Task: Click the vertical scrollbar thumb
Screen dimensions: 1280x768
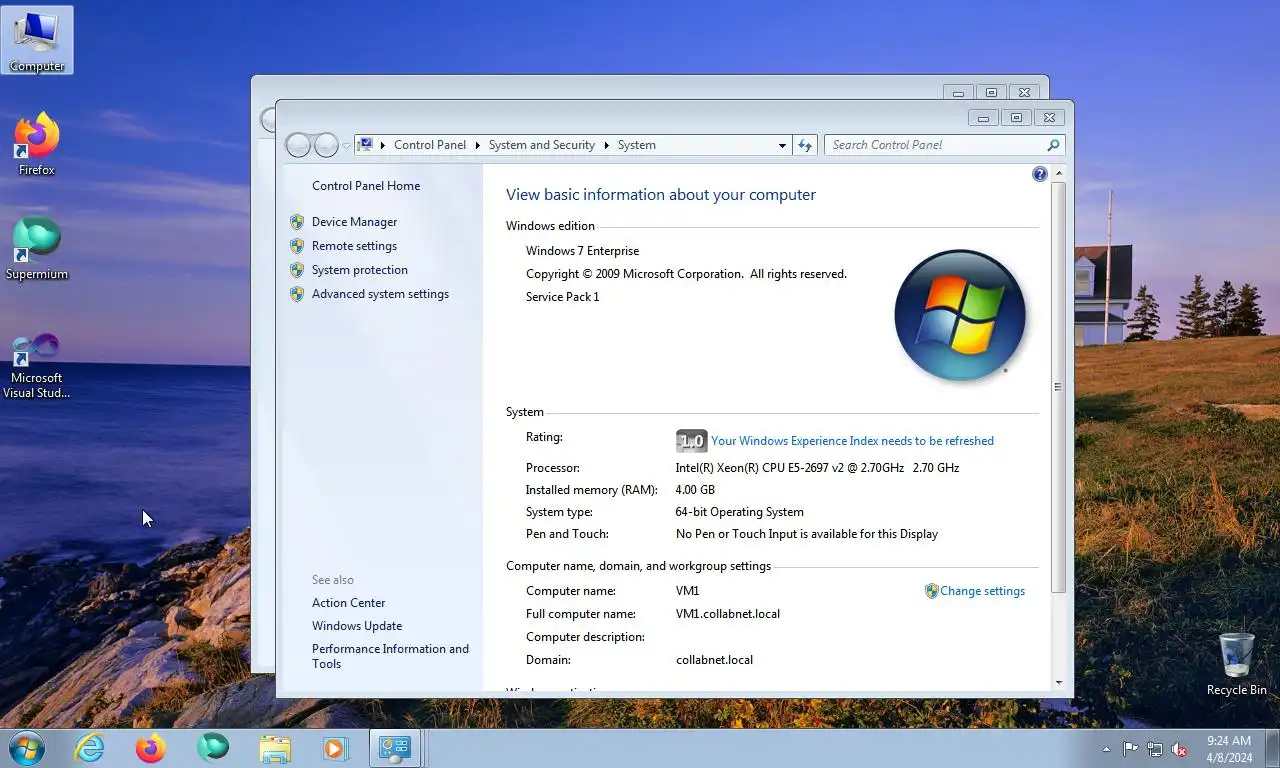Action: (x=1058, y=387)
